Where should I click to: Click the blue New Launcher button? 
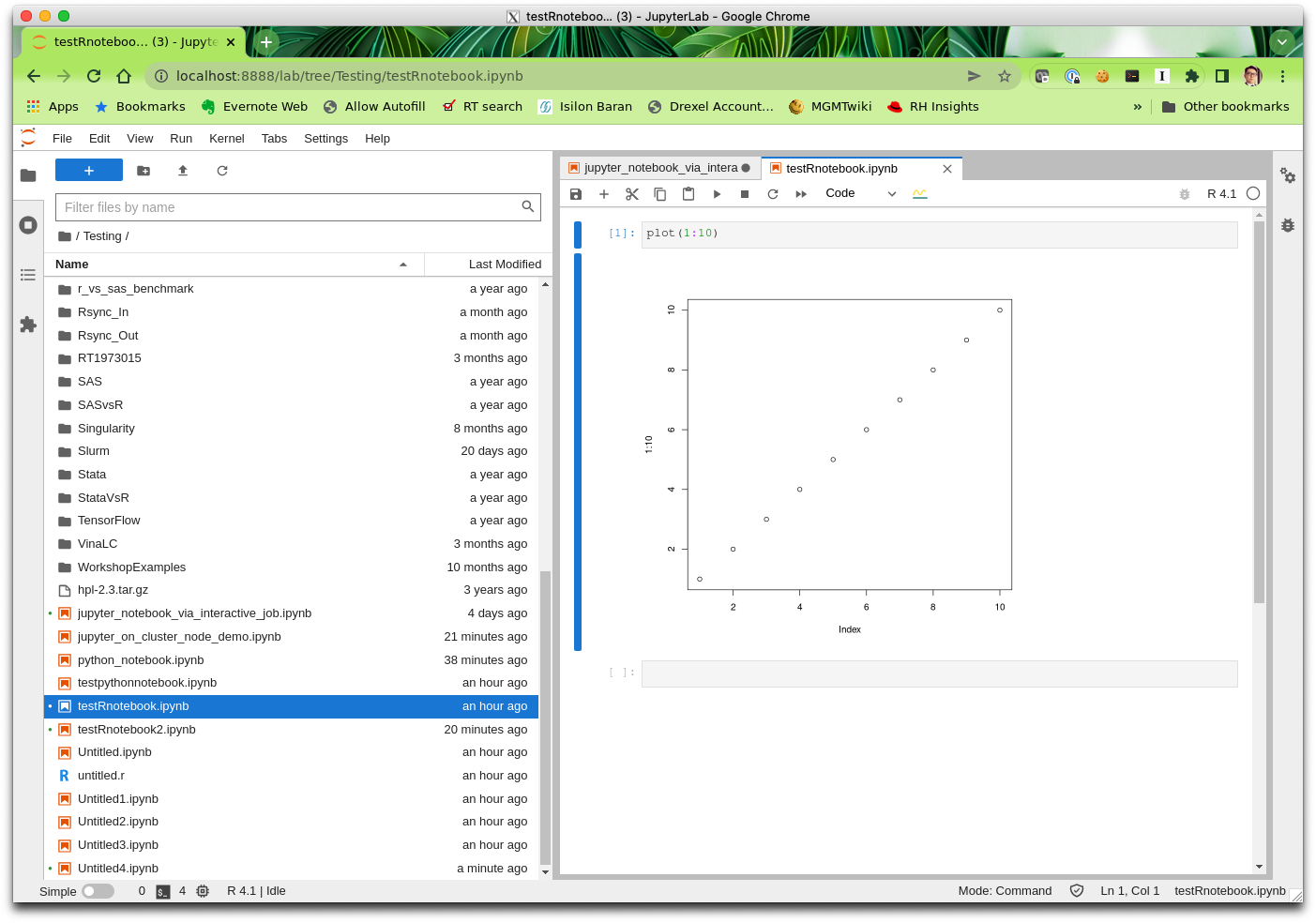[x=89, y=170]
